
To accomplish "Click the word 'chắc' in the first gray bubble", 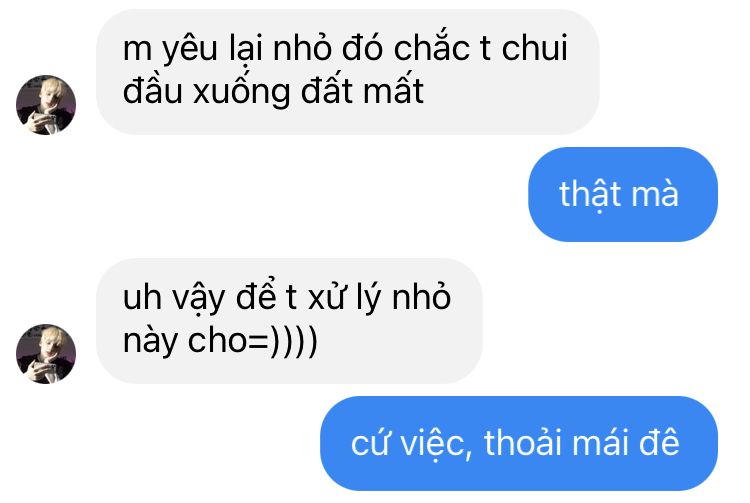I will 432,47.
